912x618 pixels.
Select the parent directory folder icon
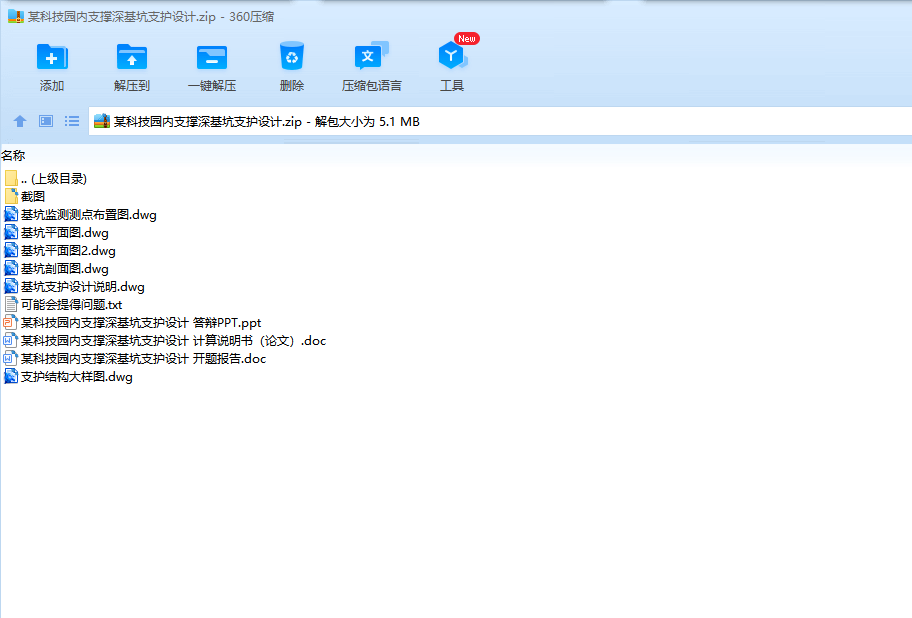click(x=11, y=178)
